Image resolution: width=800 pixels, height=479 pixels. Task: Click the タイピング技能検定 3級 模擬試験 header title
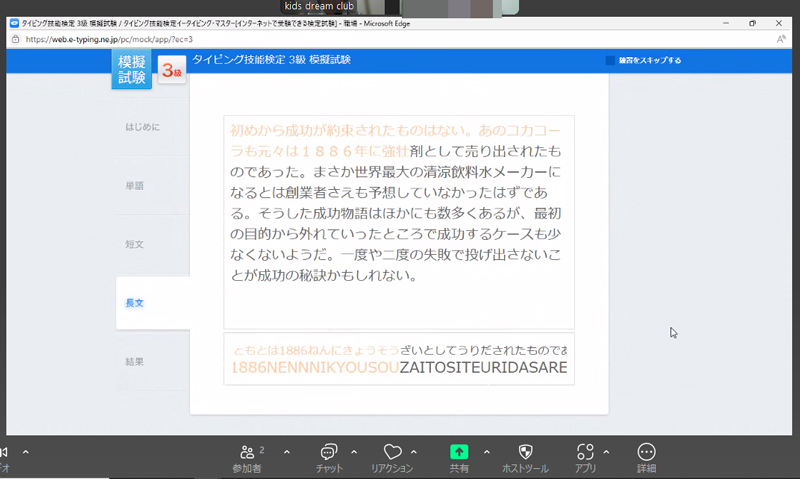271,60
